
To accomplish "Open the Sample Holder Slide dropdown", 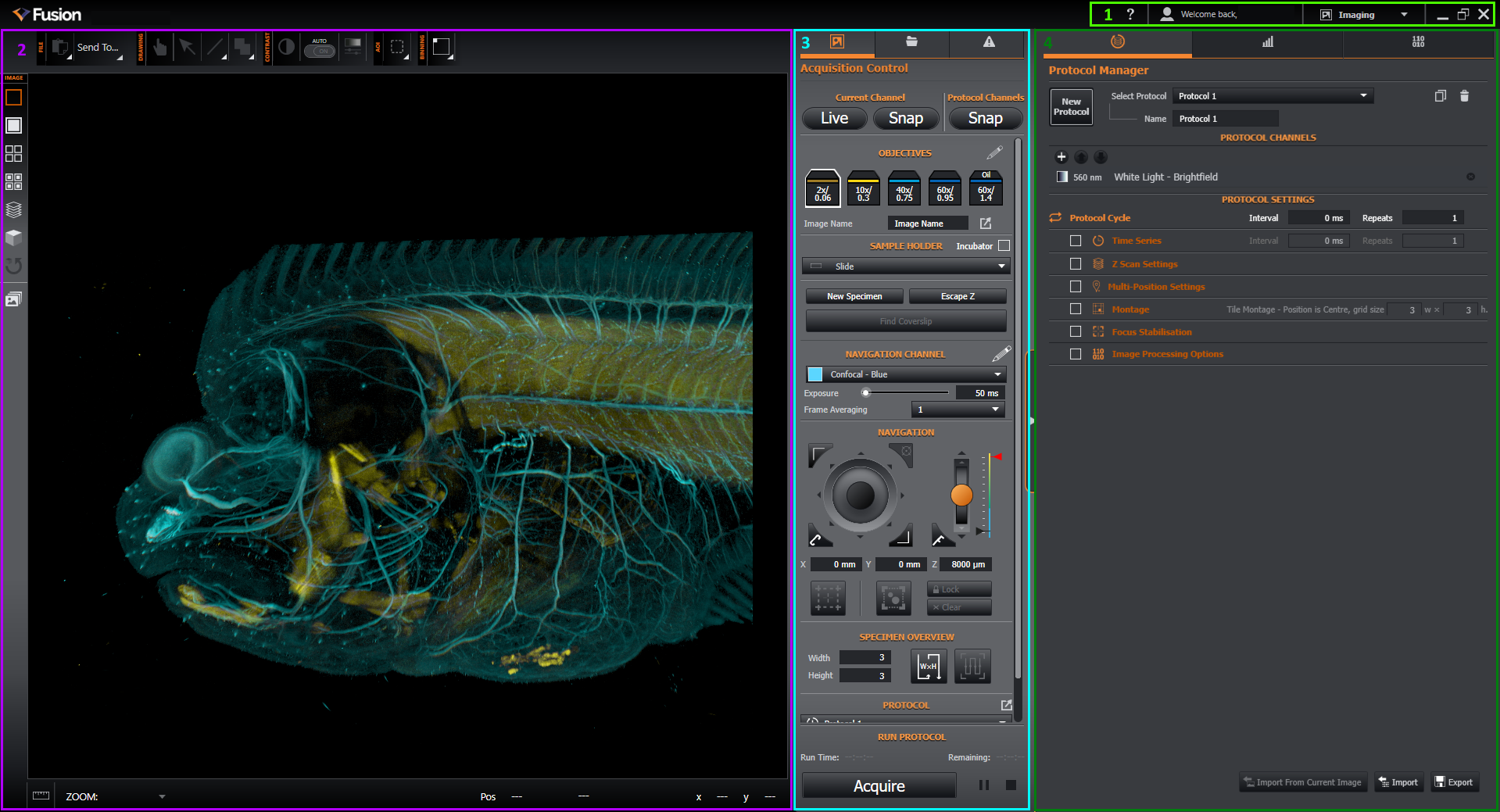I will click(905, 266).
